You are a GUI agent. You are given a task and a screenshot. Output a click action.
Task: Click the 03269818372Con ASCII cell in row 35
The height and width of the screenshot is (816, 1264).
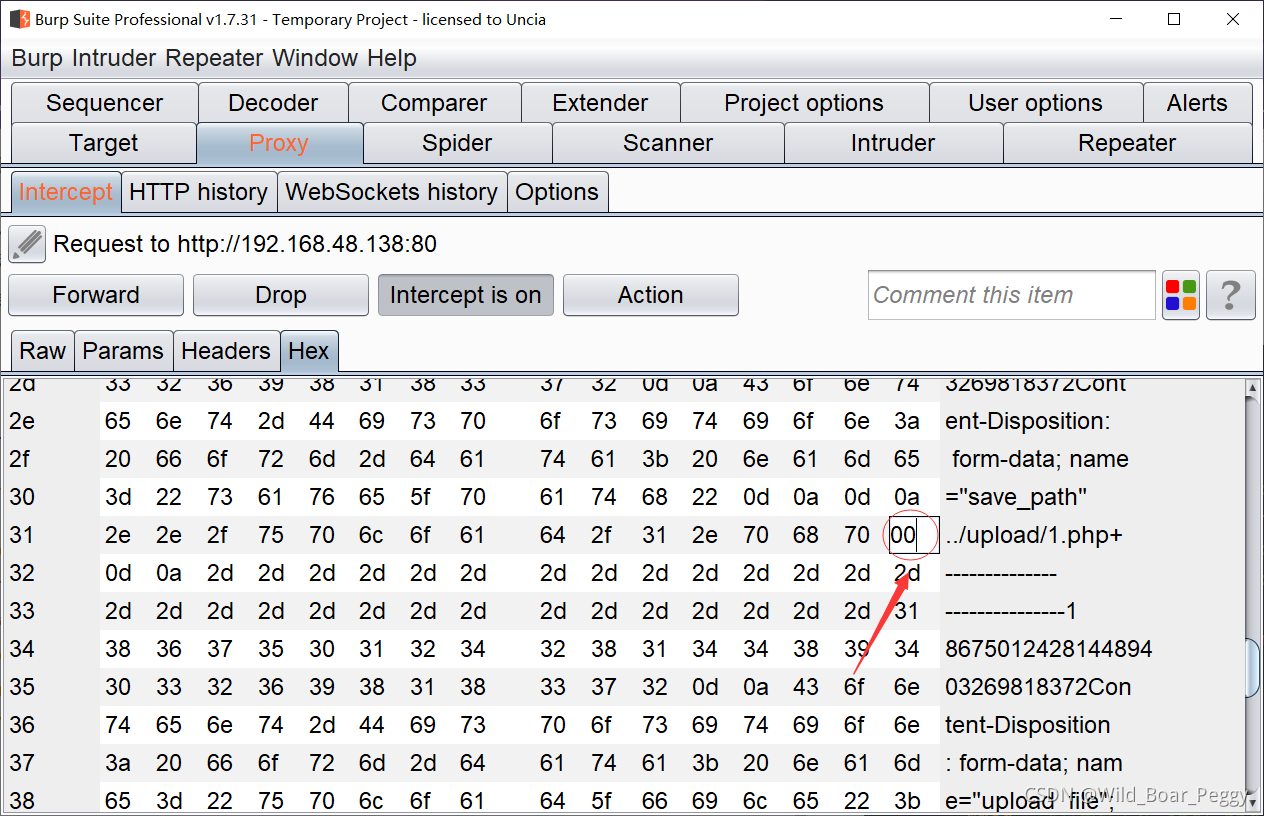coord(1038,687)
